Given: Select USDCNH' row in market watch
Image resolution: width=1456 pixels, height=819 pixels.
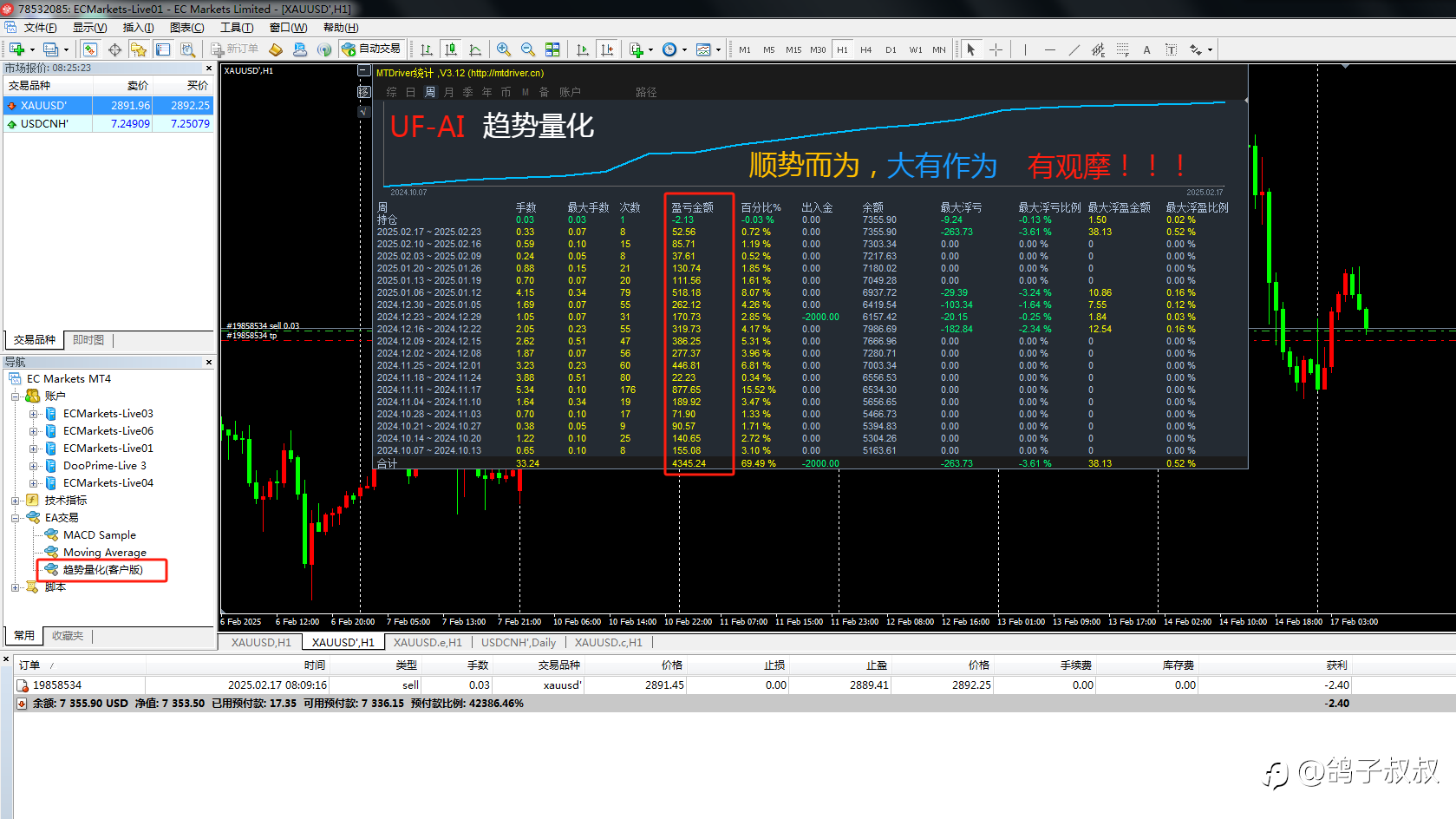Looking at the screenshot, I should [108, 124].
